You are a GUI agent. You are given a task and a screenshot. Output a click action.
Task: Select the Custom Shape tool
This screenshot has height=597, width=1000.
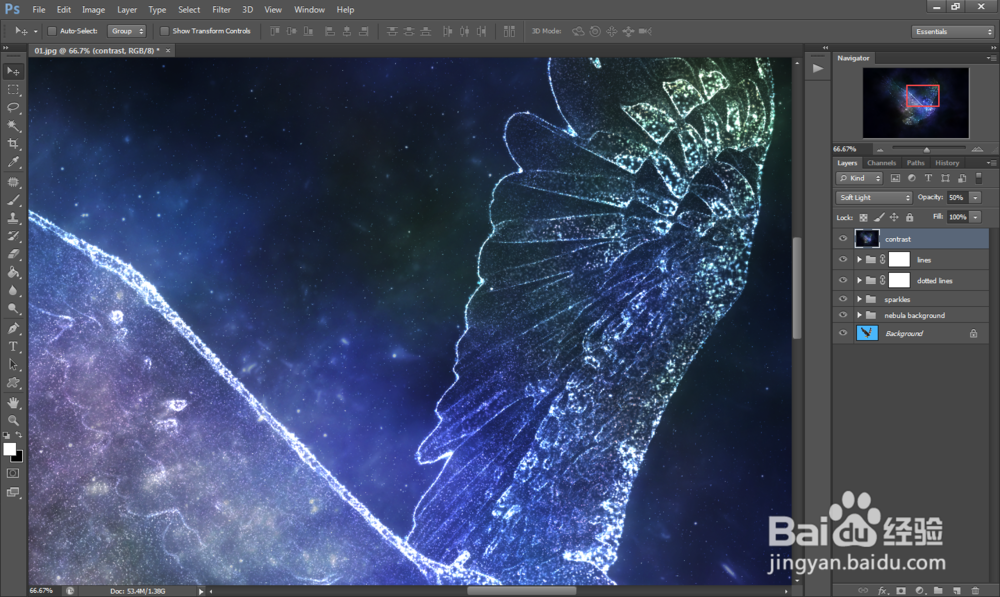[13, 383]
